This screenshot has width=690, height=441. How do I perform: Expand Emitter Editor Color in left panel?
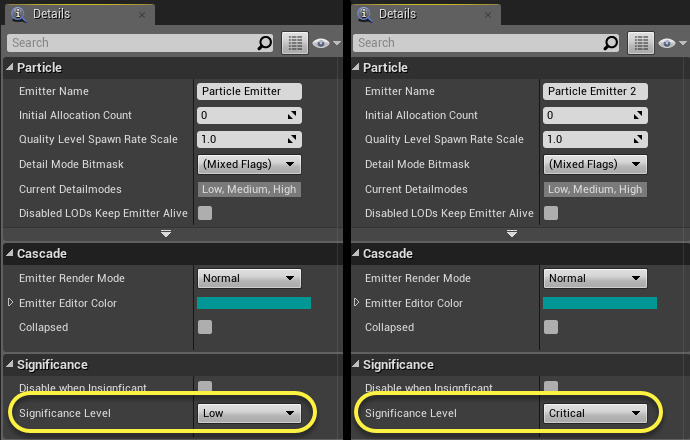11,302
